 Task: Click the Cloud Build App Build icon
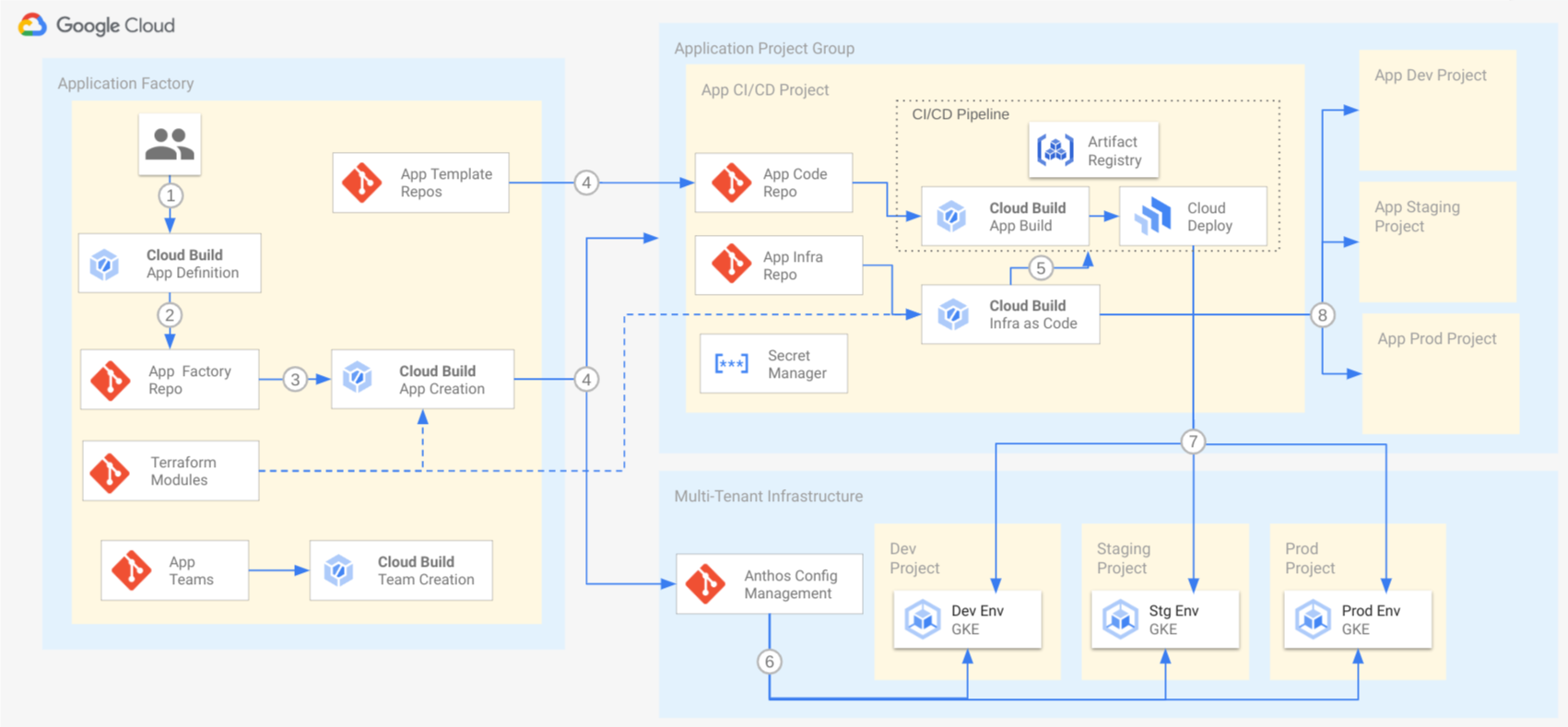pyautogui.click(x=951, y=217)
